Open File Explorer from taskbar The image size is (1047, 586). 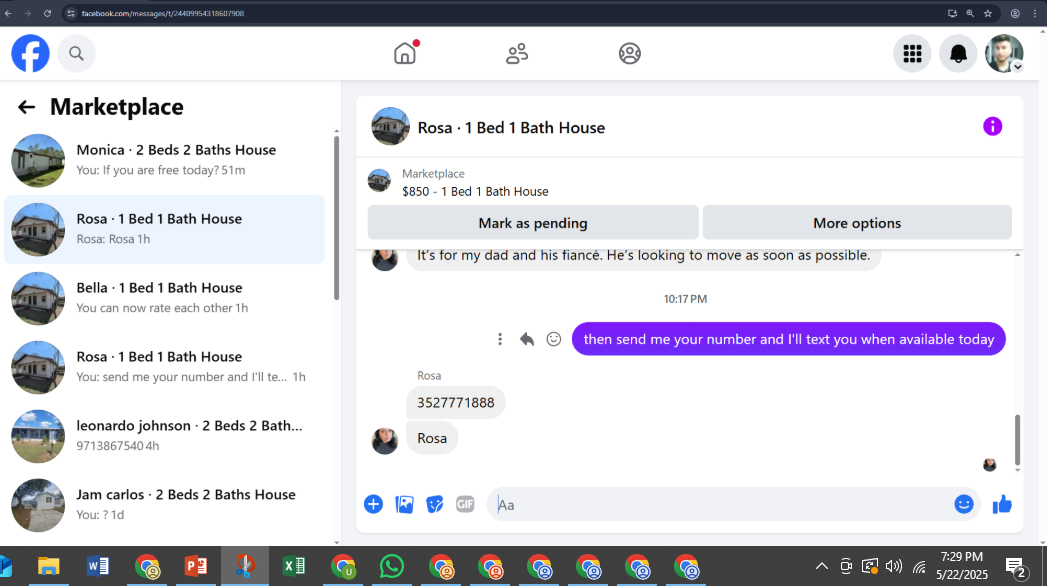49,567
